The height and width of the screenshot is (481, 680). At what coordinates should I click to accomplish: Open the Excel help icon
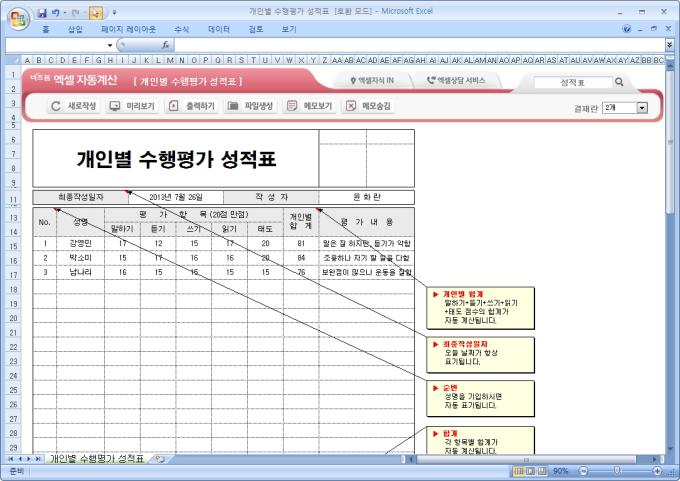627,30
